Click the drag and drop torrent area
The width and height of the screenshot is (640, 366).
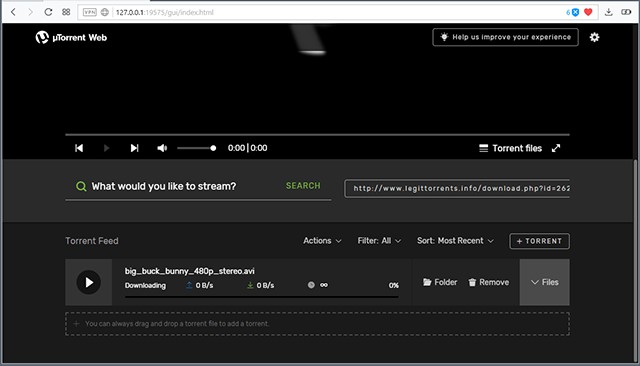317,324
